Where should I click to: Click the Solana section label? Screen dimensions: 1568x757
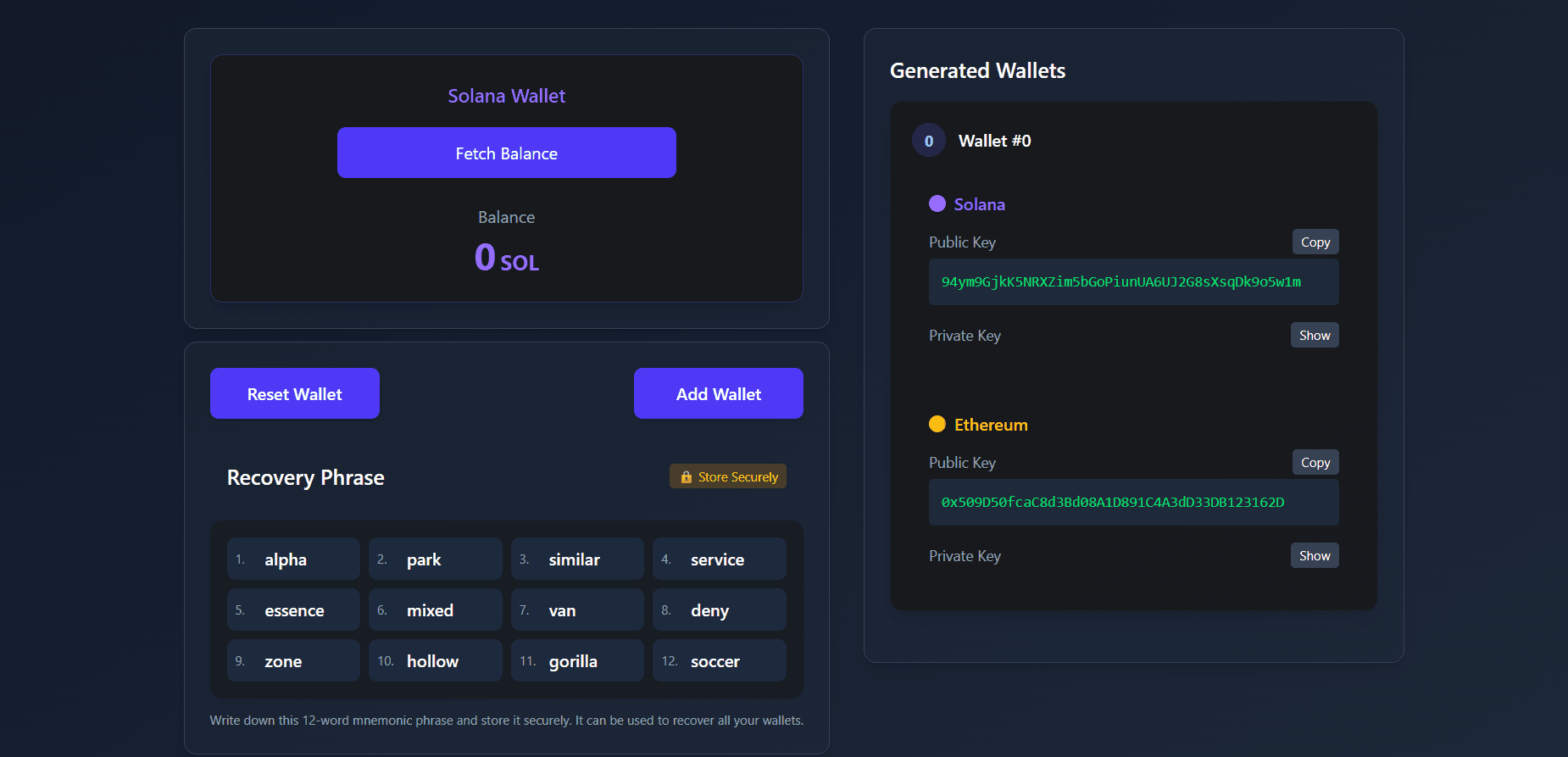coord(979,203)
